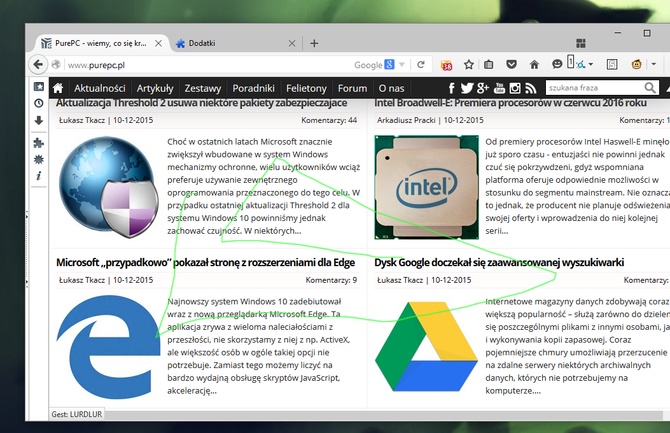This screenshot has width=670, height=433.
Task: Switch to the PurePC tab
Action: point(98,43)
